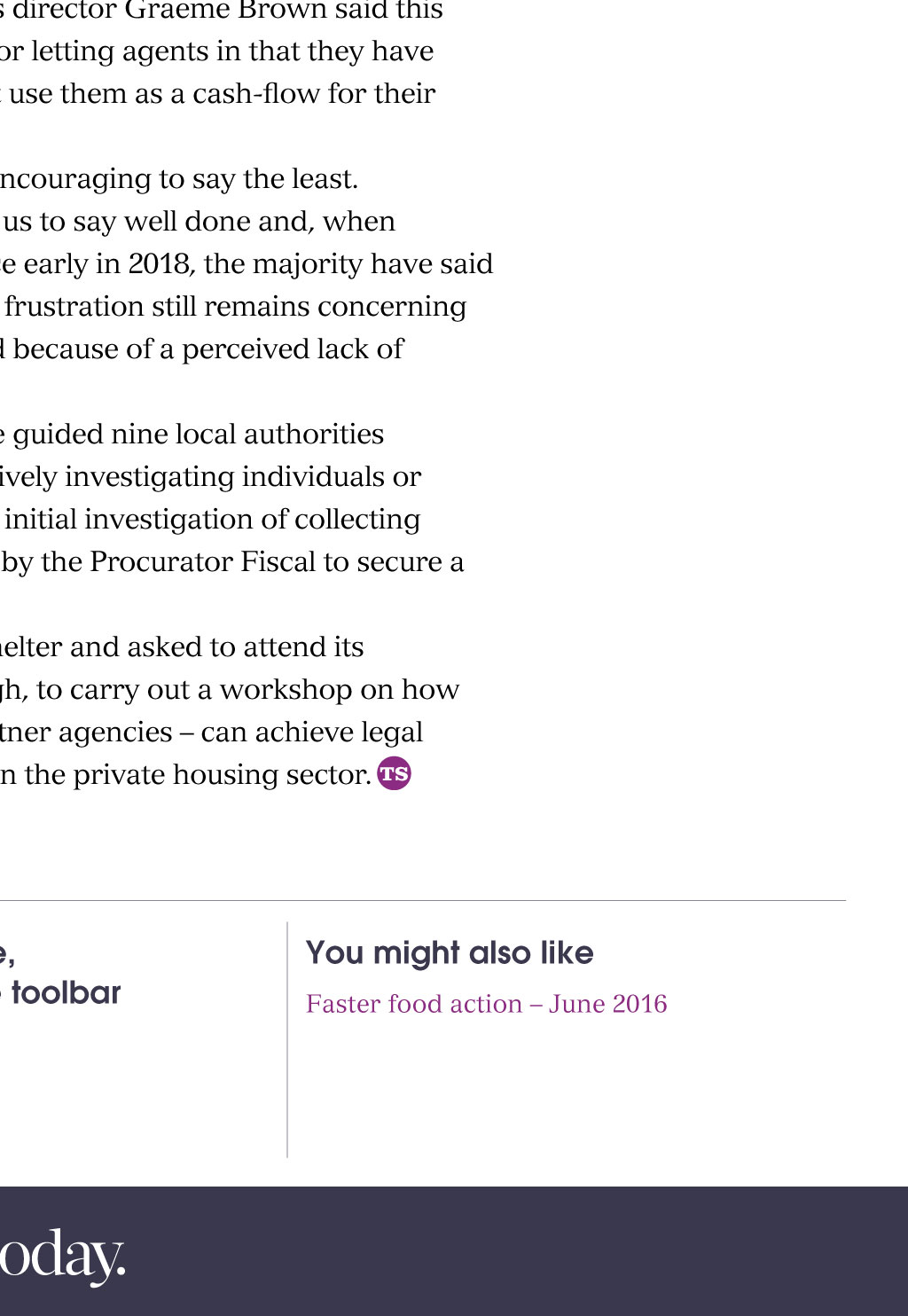Click the white "oday." footer logo

[x=62, y=1255]
